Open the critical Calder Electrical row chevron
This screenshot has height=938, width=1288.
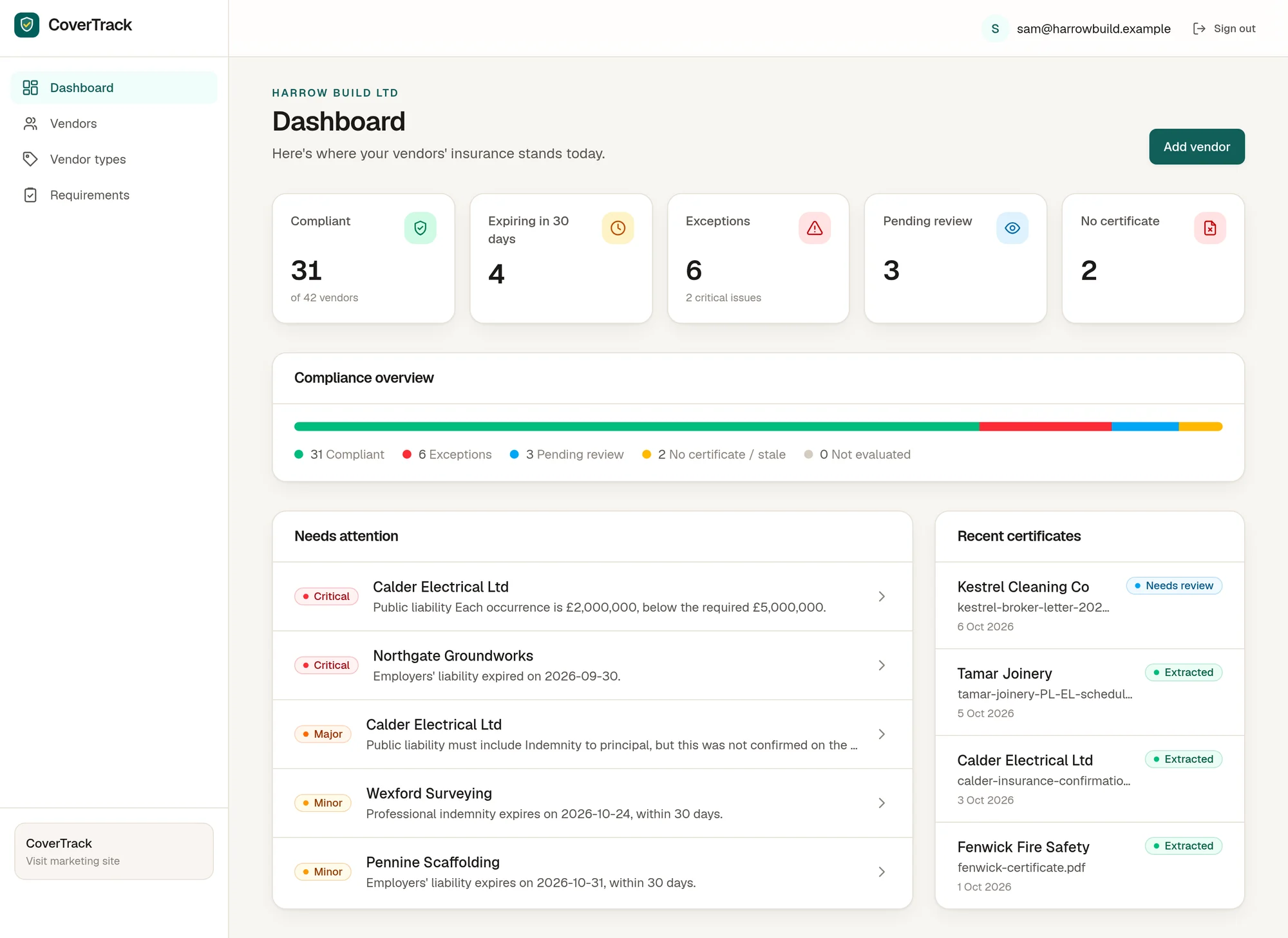[882, 597]
